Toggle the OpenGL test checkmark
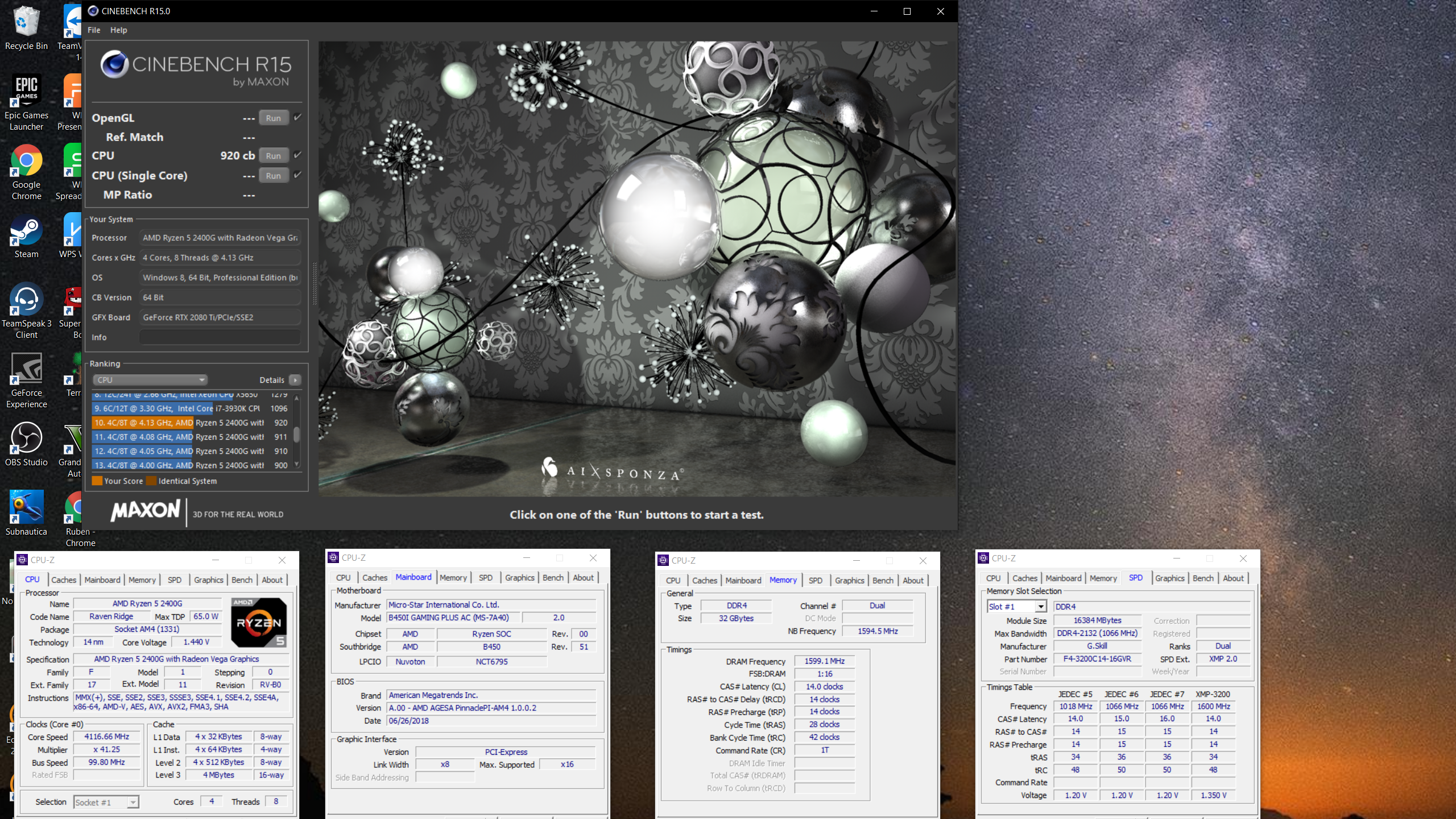1456x819 pixels. (x=297, y=117)
